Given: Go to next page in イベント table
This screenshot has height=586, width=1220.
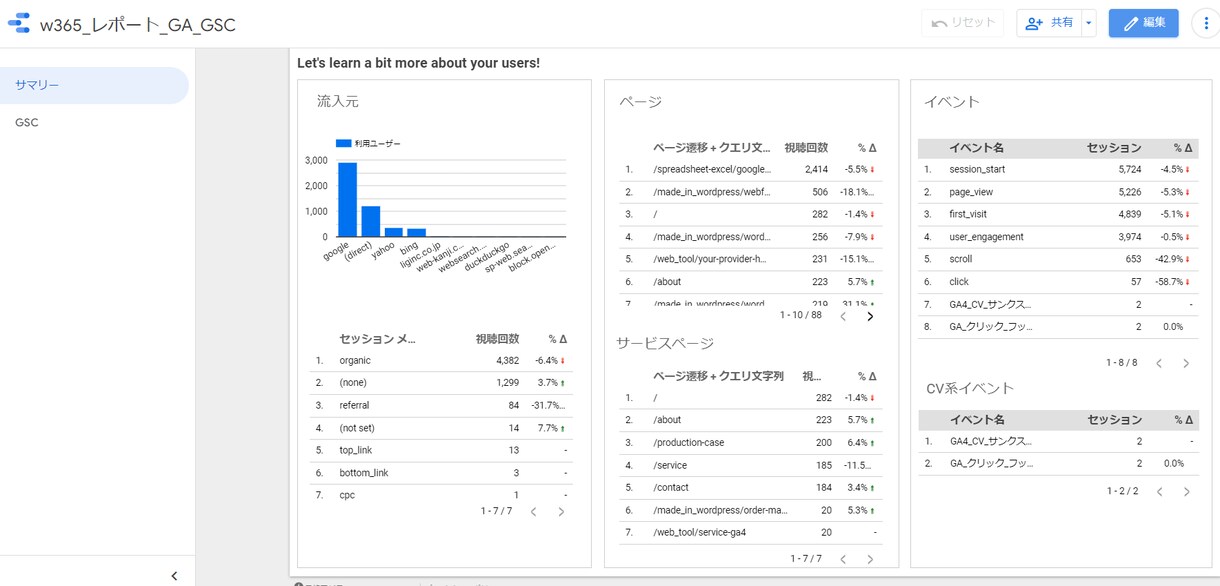Looking at the screenshot, I should (1186, 363).
